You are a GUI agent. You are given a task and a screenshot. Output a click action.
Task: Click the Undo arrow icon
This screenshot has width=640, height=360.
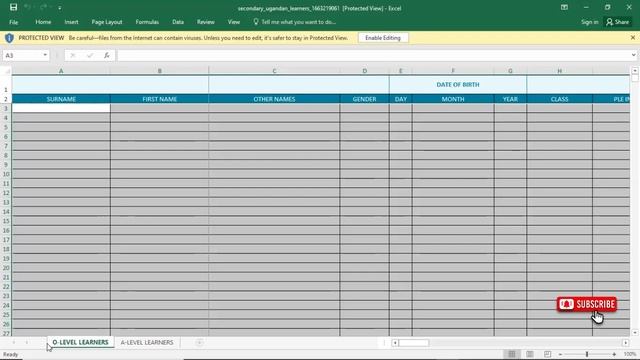(x=28, y=7)
